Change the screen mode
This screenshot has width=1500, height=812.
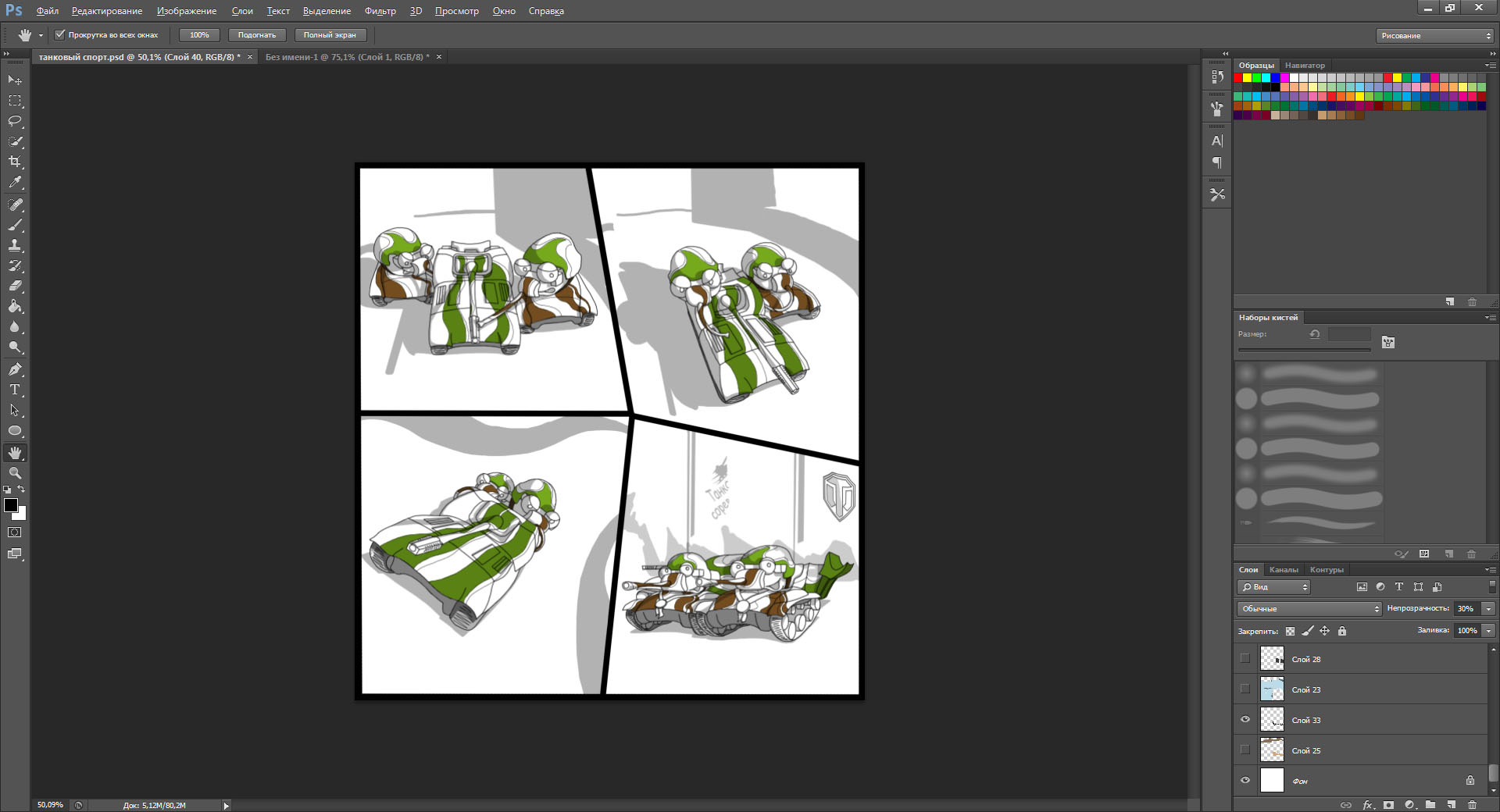pos(15,554)
